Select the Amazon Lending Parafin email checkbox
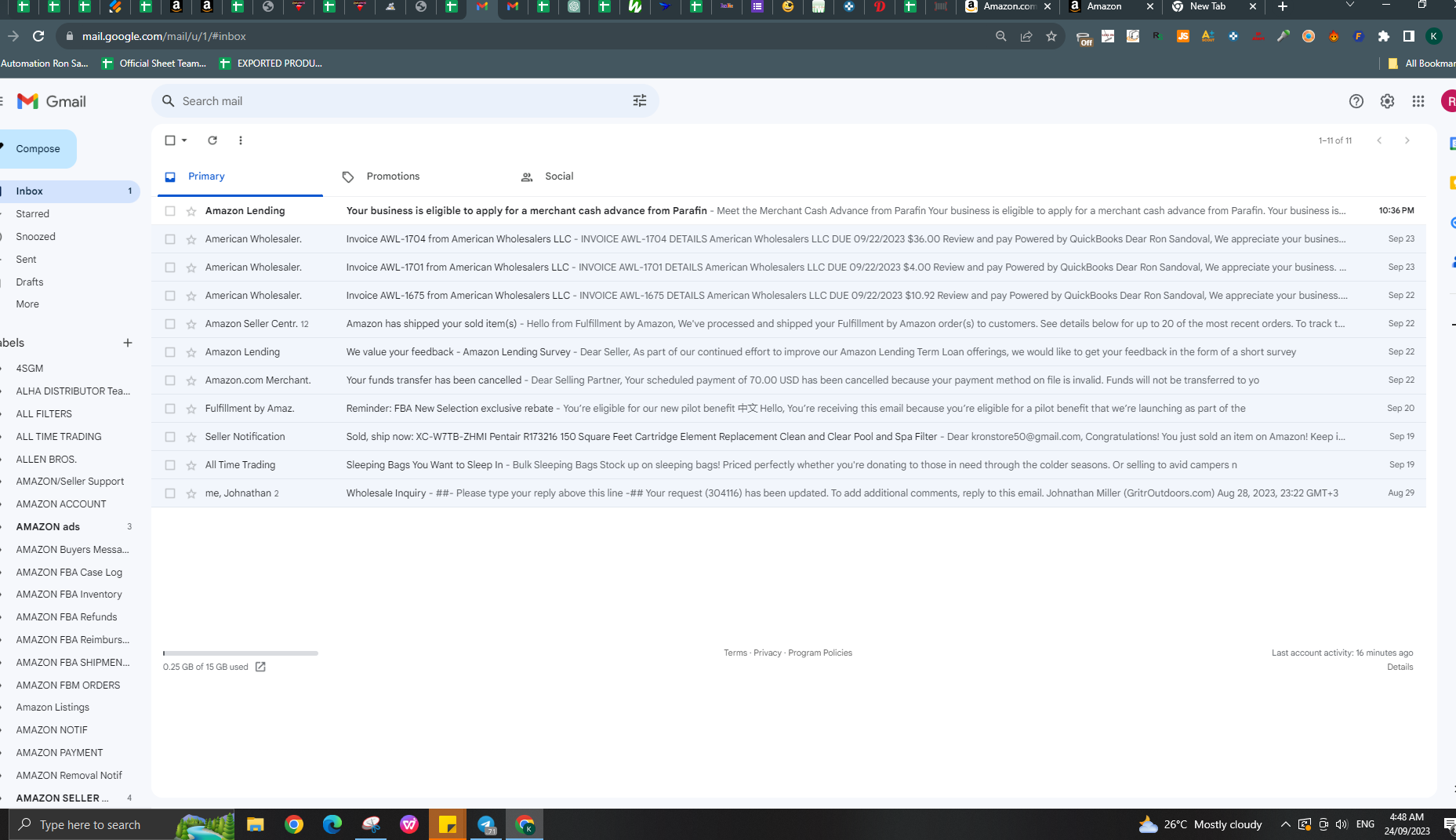The image size is (1456, 840). click(170, 211)
